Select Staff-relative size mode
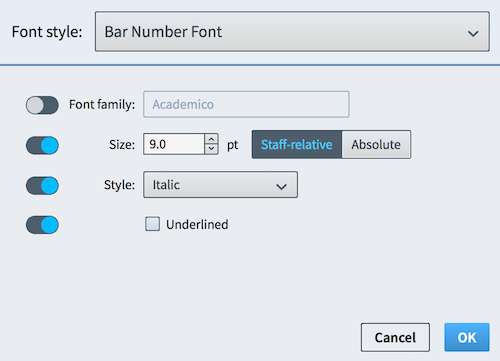The height and width of the screenshot is (361, 500). pos(297,144)
